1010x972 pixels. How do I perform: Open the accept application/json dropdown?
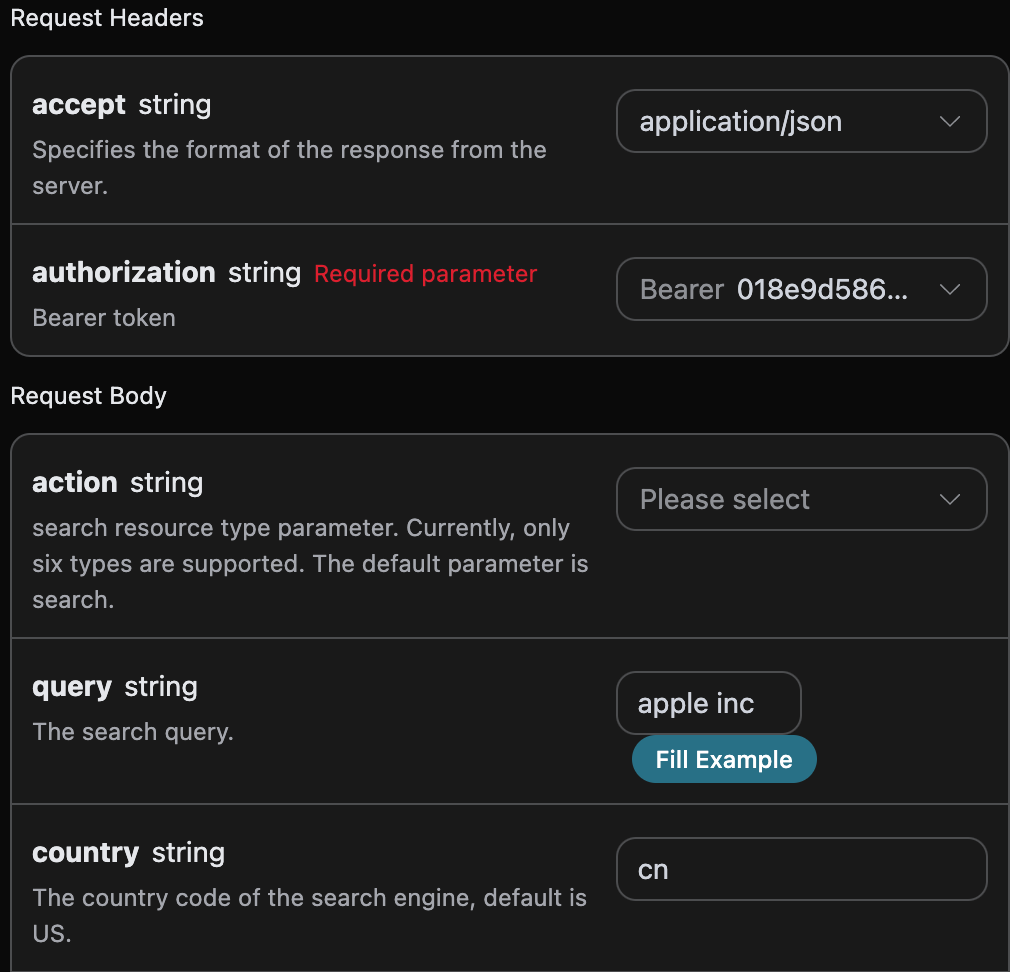pyautogui.click(x=801, y=121)
